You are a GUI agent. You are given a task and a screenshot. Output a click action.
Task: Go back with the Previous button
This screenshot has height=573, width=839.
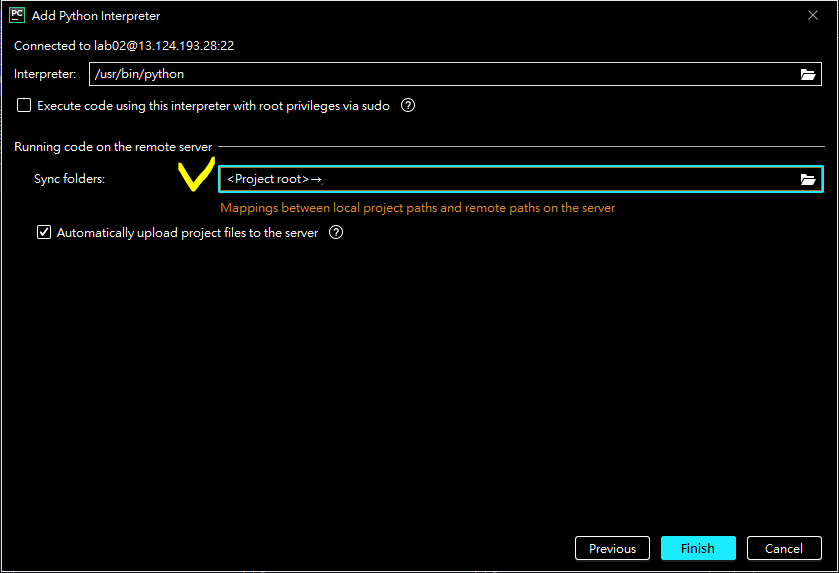pyautogui.click(x=612, y=548)
